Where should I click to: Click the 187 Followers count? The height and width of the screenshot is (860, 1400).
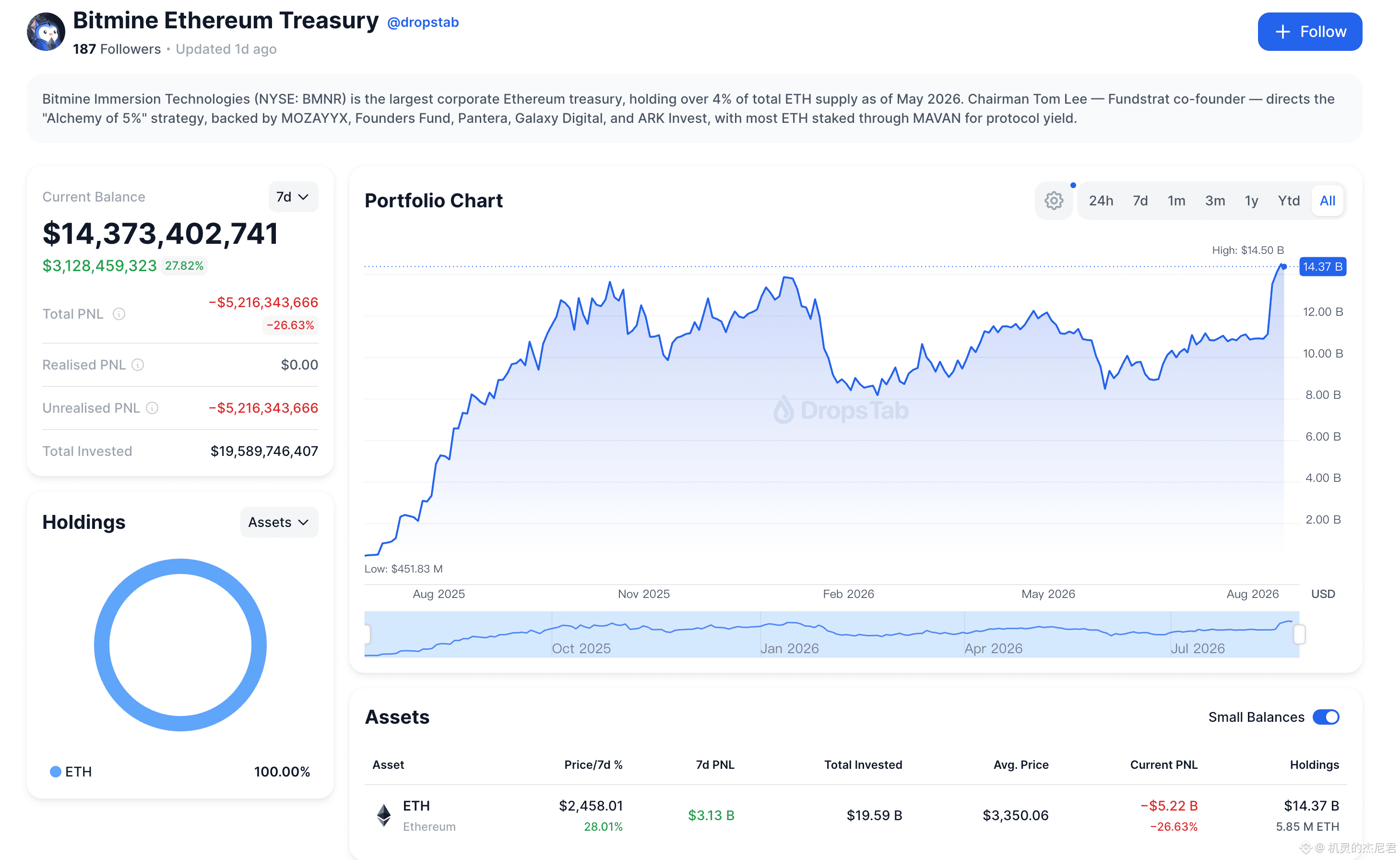(x=117, y=49)
